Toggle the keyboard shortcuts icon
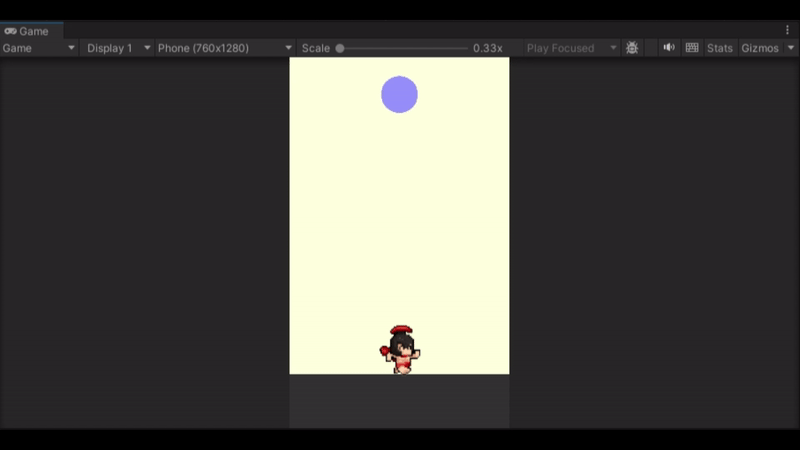 (692, 47)
